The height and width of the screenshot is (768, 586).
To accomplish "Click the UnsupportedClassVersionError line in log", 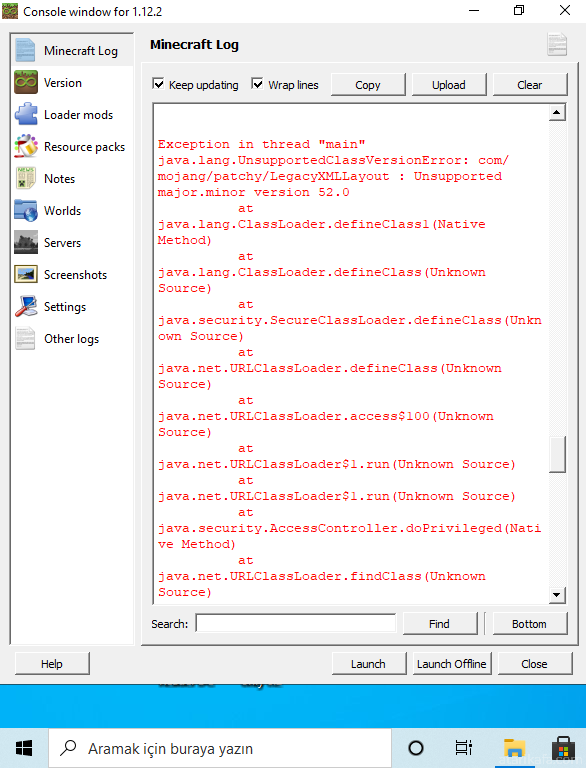I will point(333,160).
